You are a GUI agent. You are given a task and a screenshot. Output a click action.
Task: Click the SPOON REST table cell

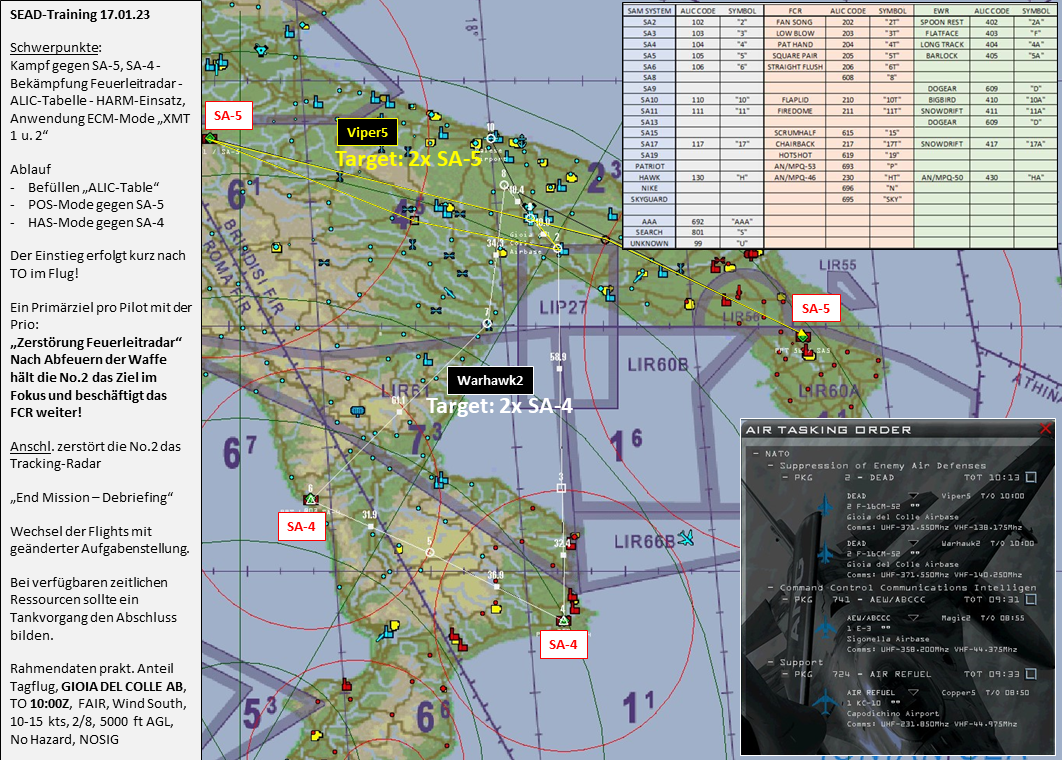tap(941, 22)
